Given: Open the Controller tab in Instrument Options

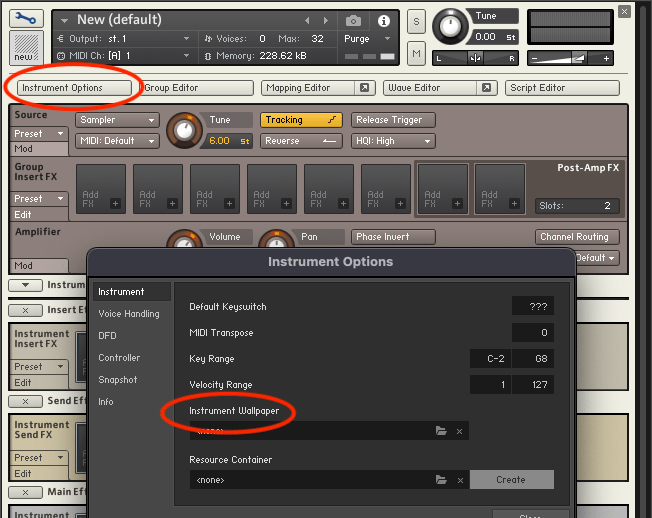Looking at the screenshot, I should pos(119,358).
